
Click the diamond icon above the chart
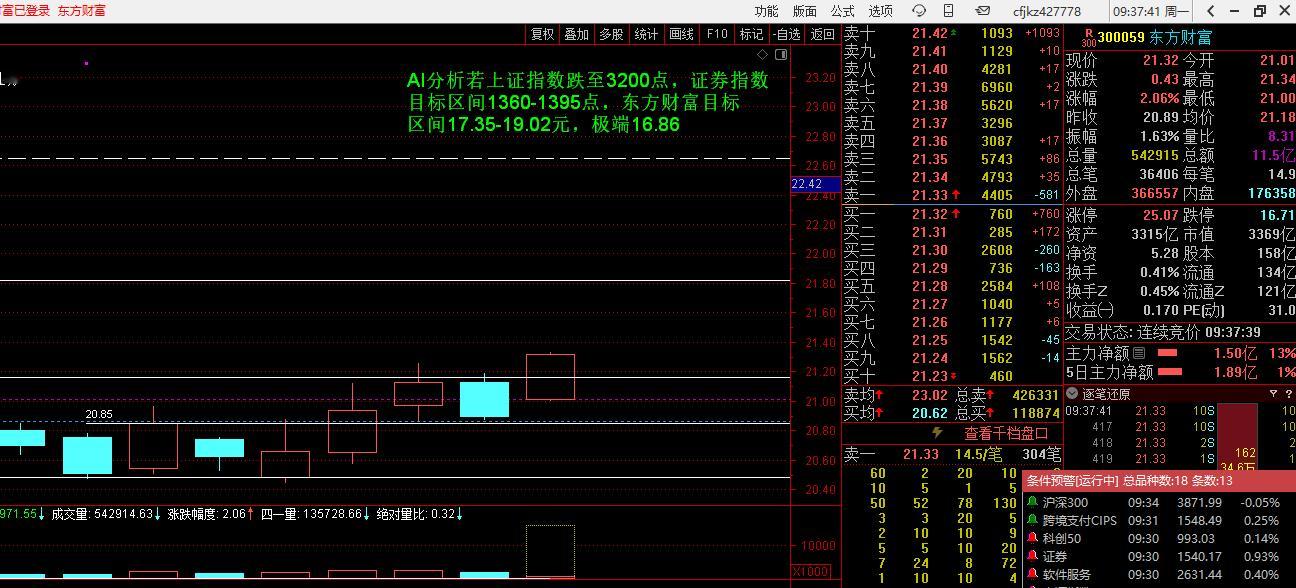(x=763, y=54)
